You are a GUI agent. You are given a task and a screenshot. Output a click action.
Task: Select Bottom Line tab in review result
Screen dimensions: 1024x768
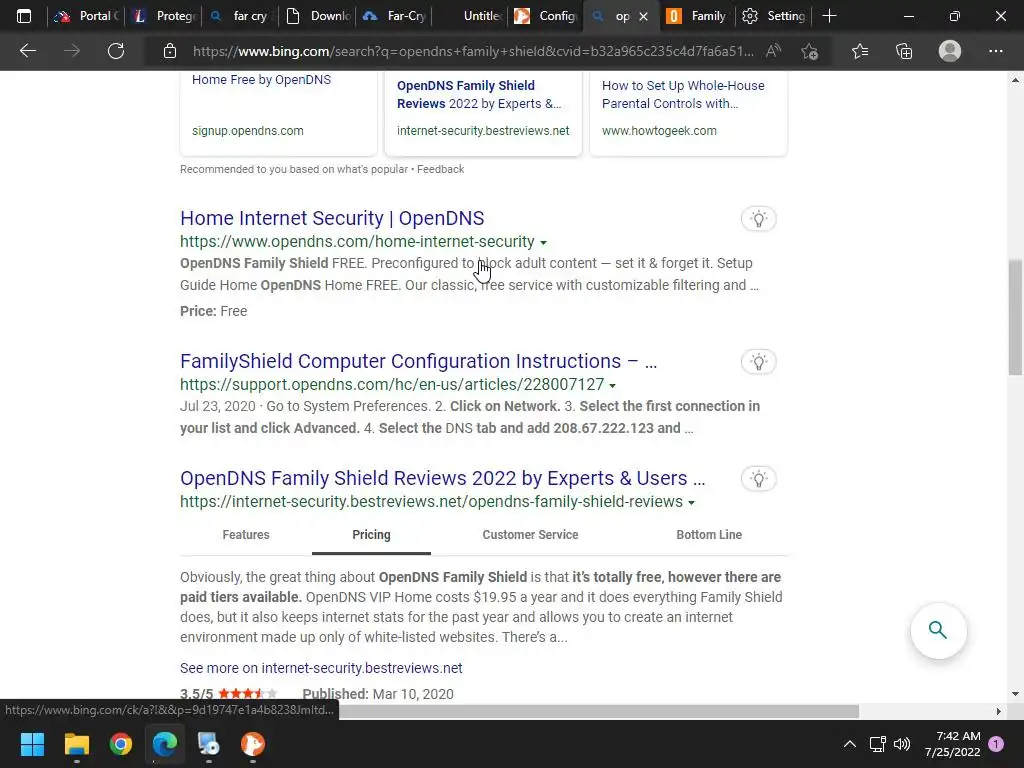[709, 535]
